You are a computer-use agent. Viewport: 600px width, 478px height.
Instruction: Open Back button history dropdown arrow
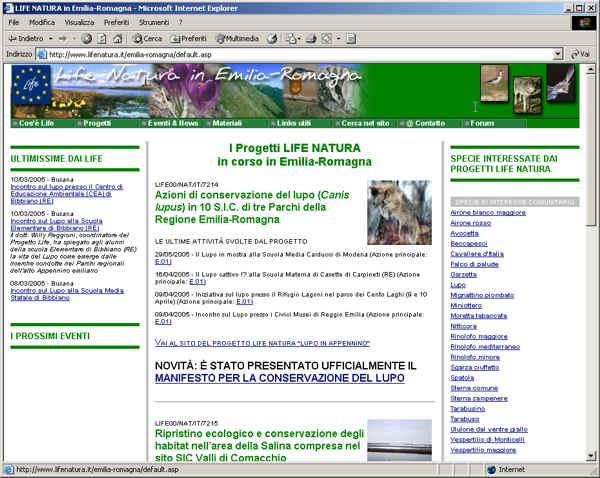pyautogui.click(x=51, y=39)
